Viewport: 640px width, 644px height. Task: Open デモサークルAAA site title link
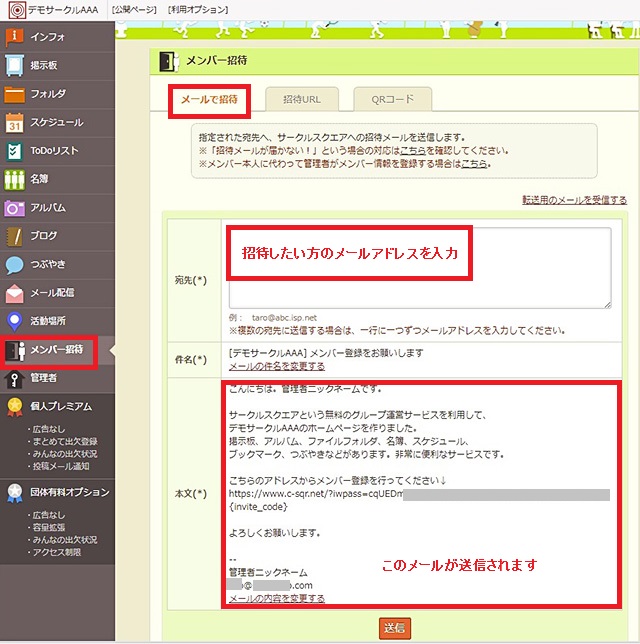[x=63, y=10]
